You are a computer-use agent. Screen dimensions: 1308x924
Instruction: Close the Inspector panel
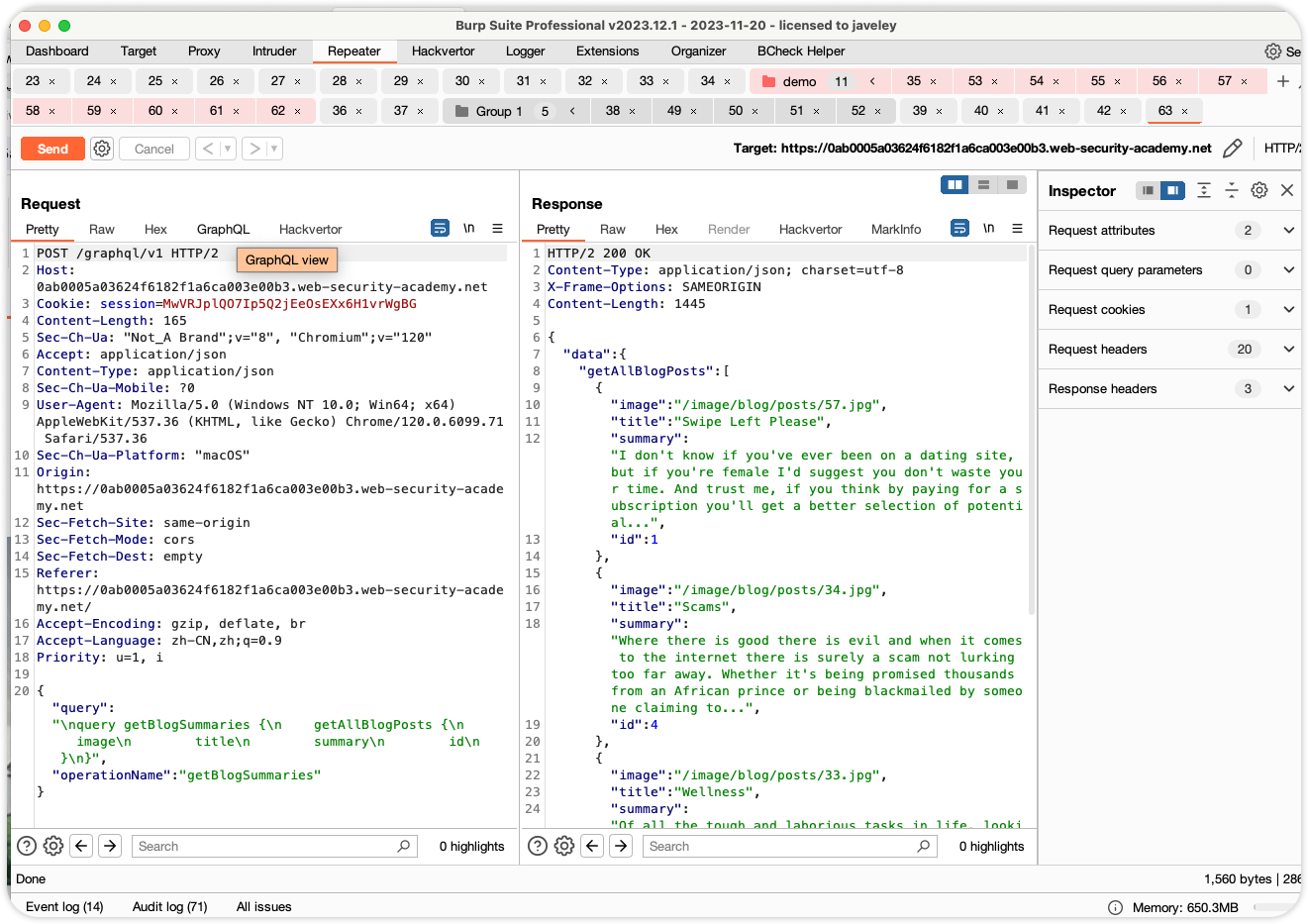click(1287, 190)
